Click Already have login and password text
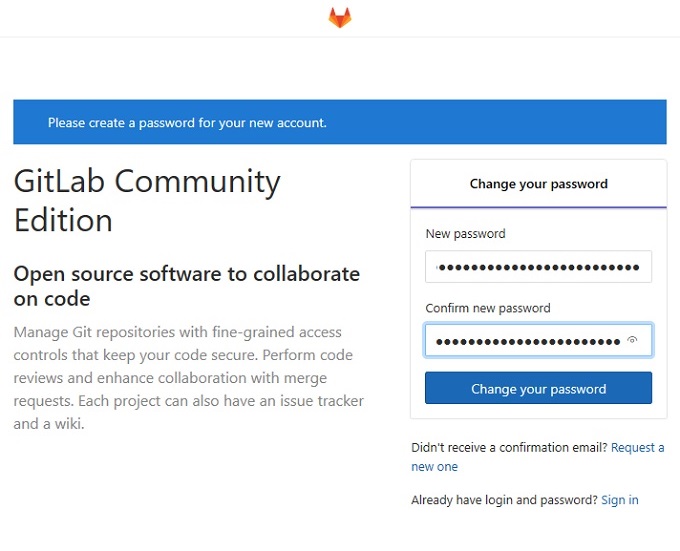Viewport: 680px width, 551px height. tap(504, 500)
